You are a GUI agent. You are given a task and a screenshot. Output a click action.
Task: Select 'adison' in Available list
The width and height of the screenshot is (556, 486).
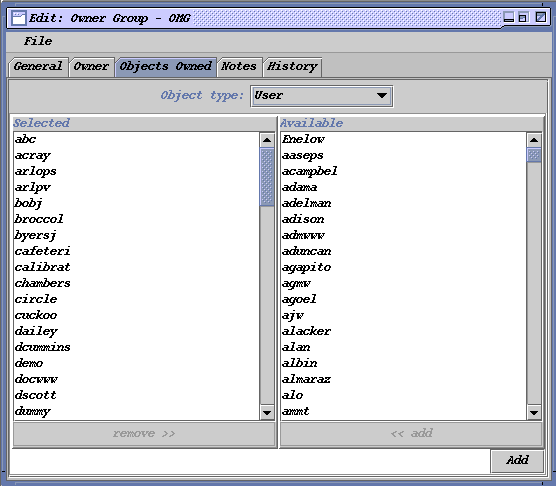point(404,219)
